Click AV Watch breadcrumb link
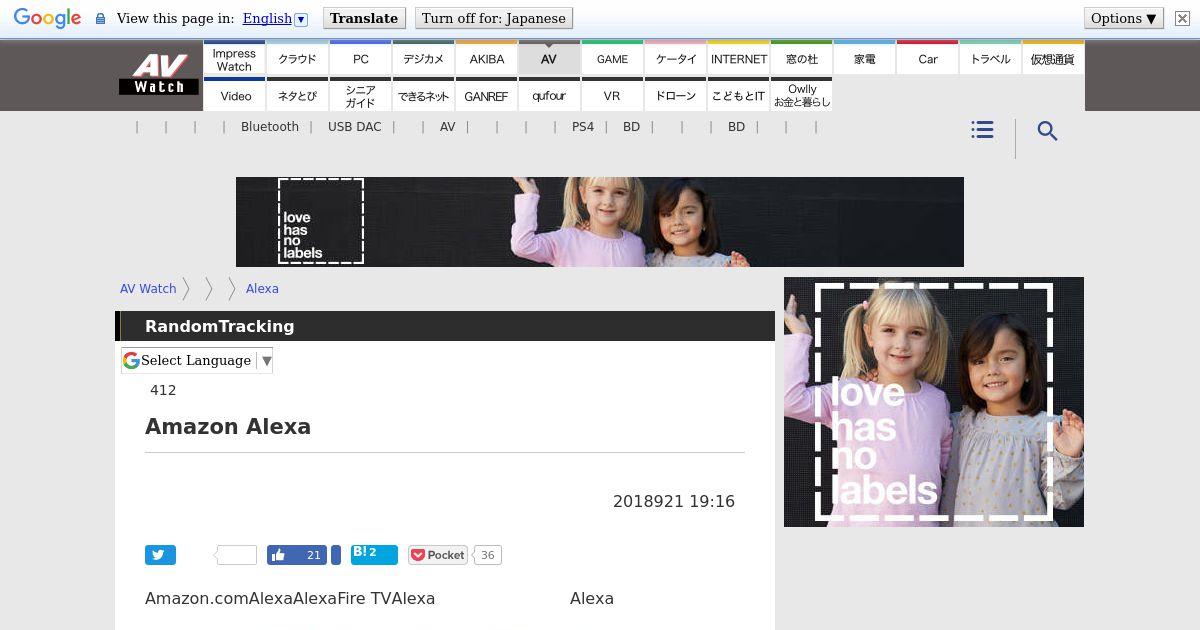This screenshot has width=1200, height=630. [x=148, y=288]
